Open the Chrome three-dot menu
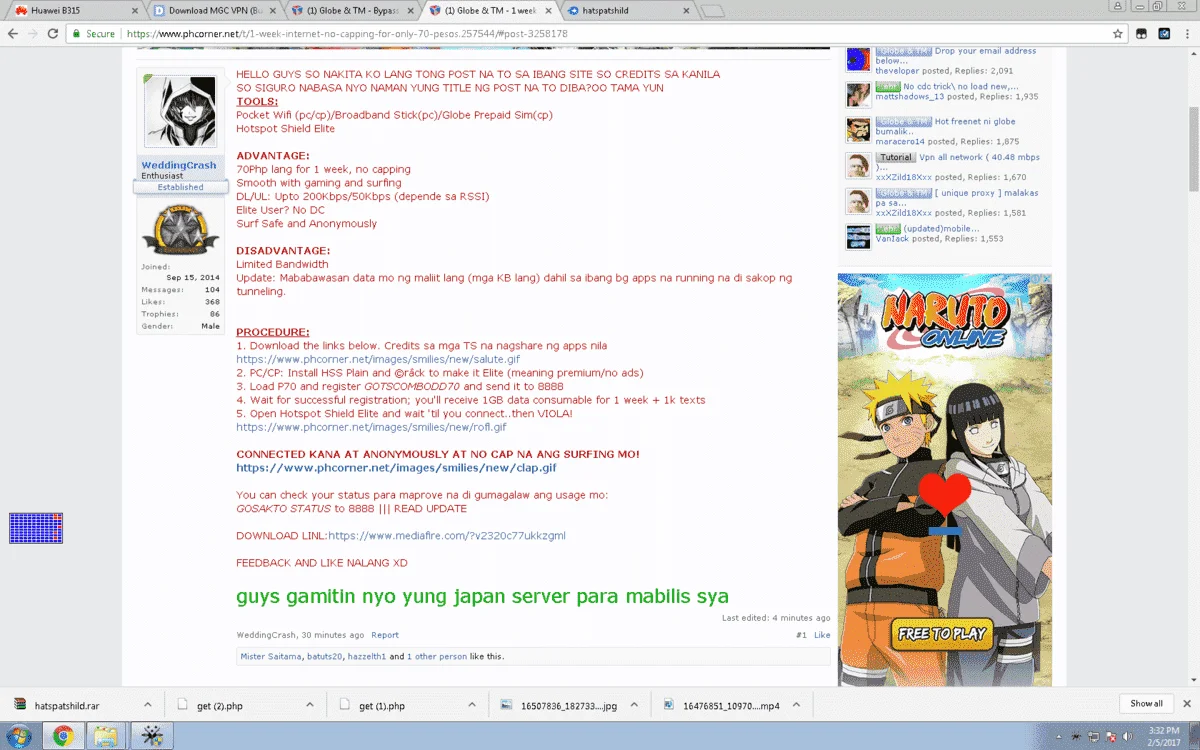 1186,33
